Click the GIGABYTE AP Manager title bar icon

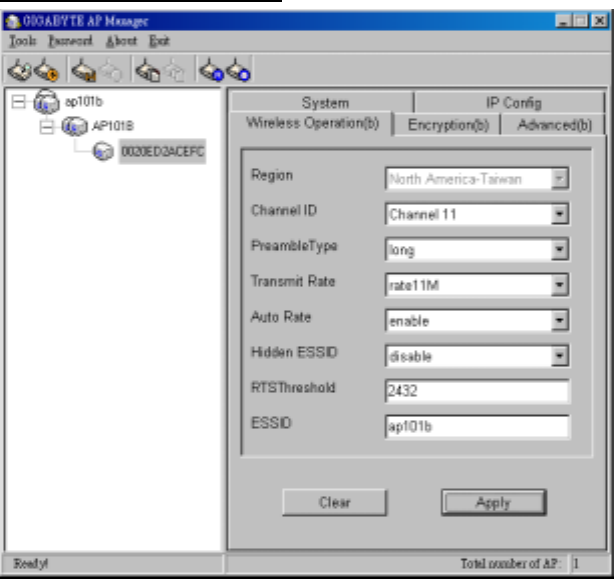tap(13, 21)
